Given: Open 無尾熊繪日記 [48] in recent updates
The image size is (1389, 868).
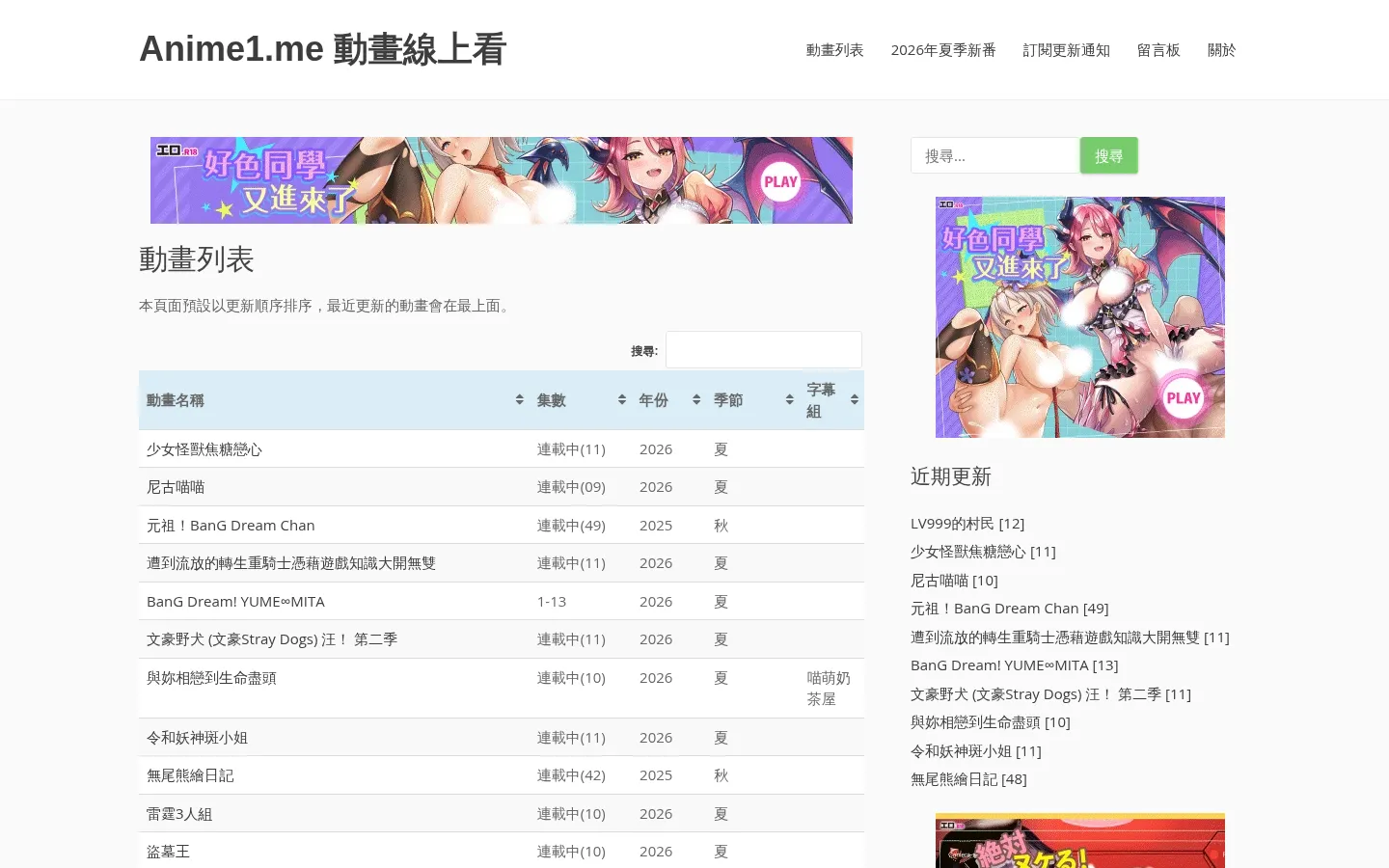Looking at the screenshot, I should [968, 779].
